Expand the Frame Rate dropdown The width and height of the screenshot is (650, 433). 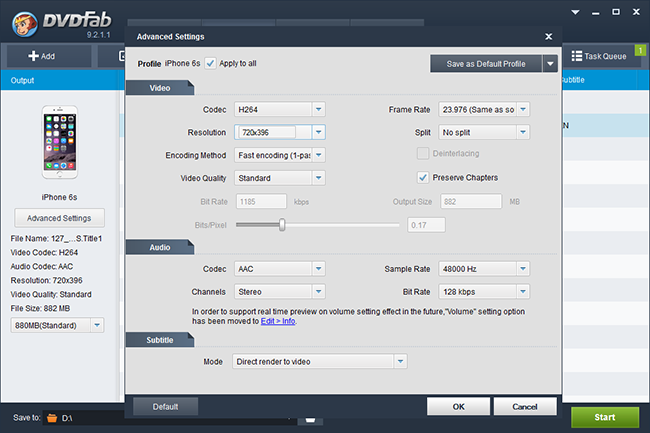pyautogui.click(x=523, y=109)
